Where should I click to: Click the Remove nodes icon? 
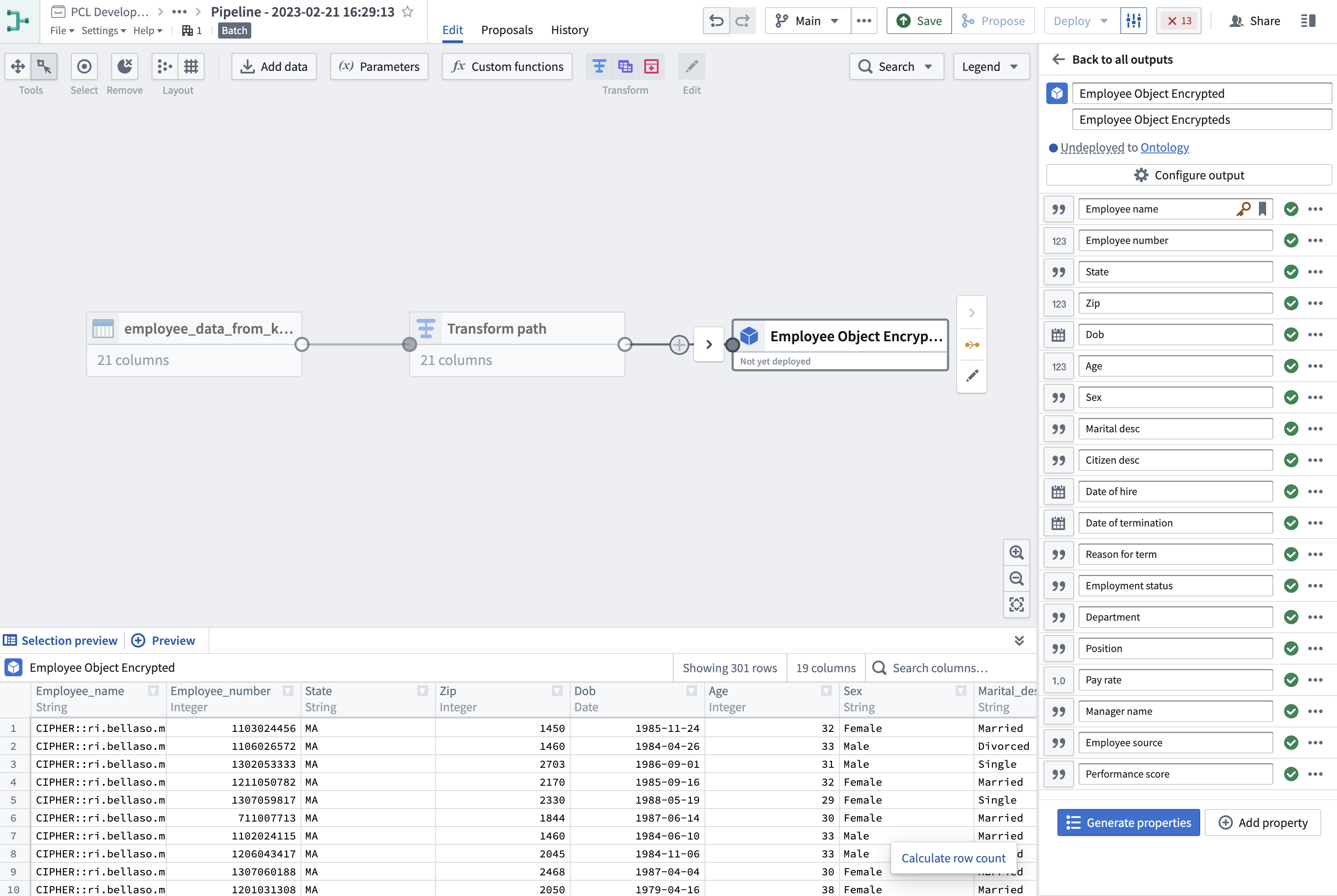pos(125,67)
